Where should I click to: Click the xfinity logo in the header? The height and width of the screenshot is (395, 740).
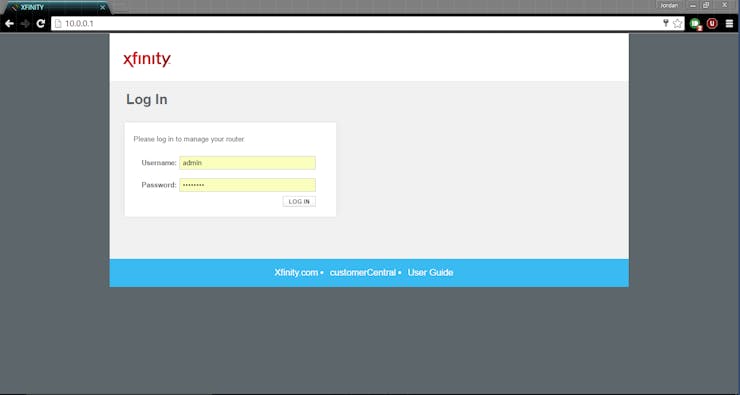147,59
